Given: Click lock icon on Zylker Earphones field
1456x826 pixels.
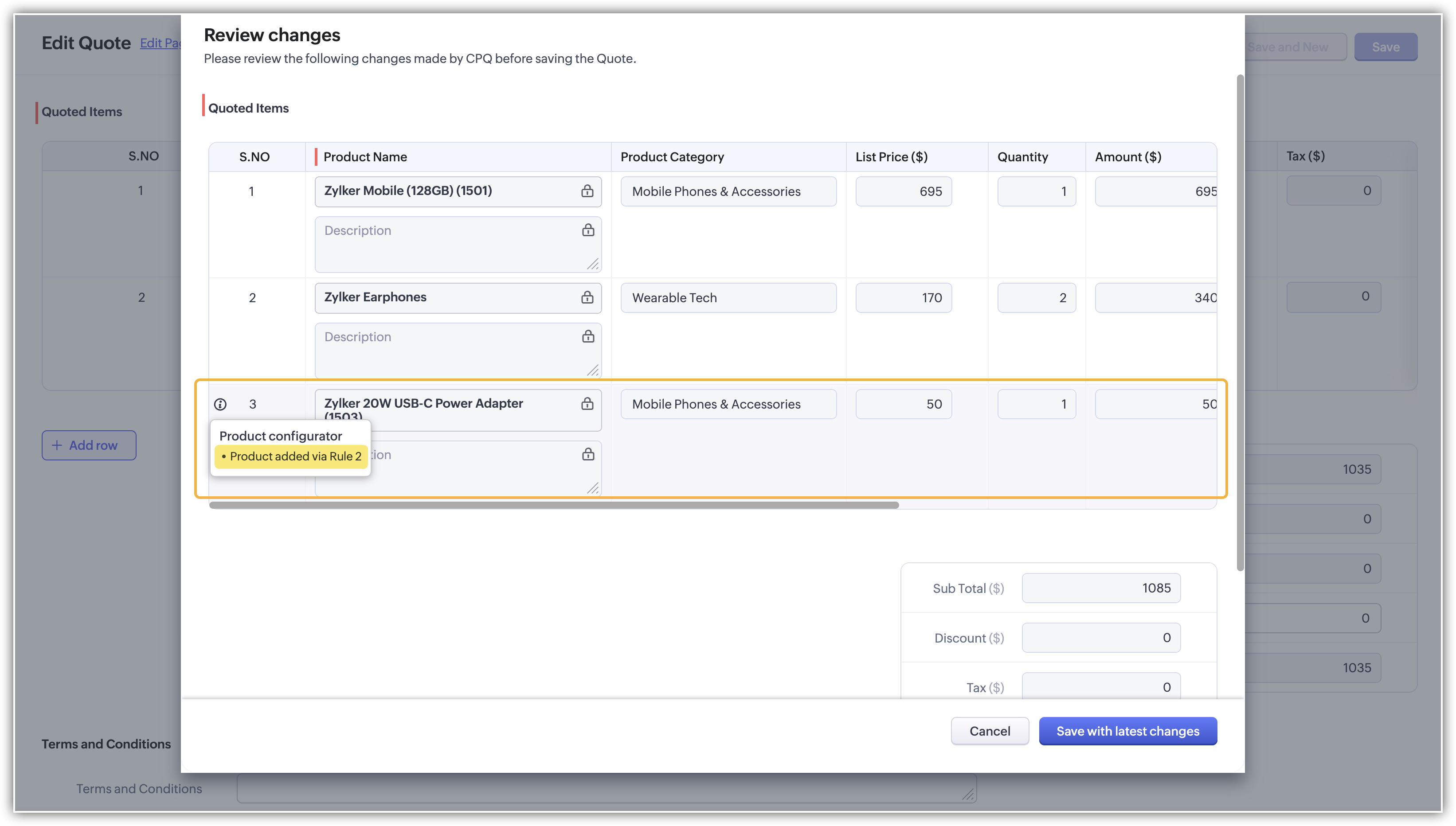Looking at the screenshot, I should (x=587, y=297).
